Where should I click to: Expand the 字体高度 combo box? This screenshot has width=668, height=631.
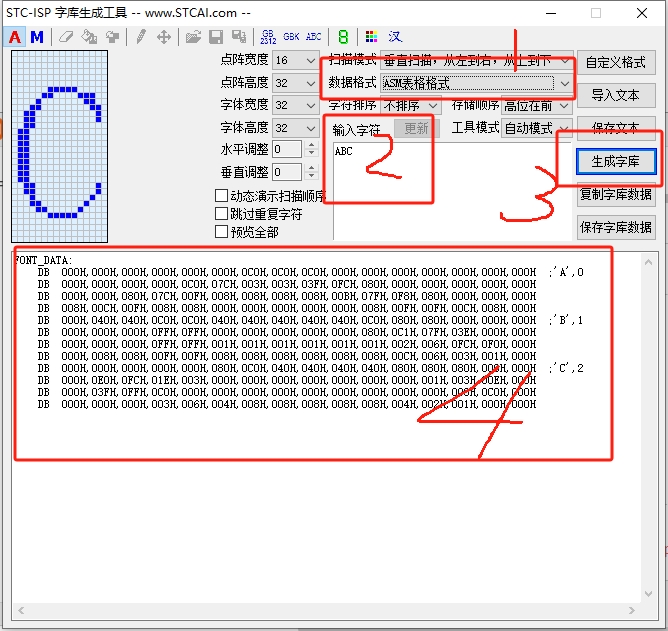296,128
